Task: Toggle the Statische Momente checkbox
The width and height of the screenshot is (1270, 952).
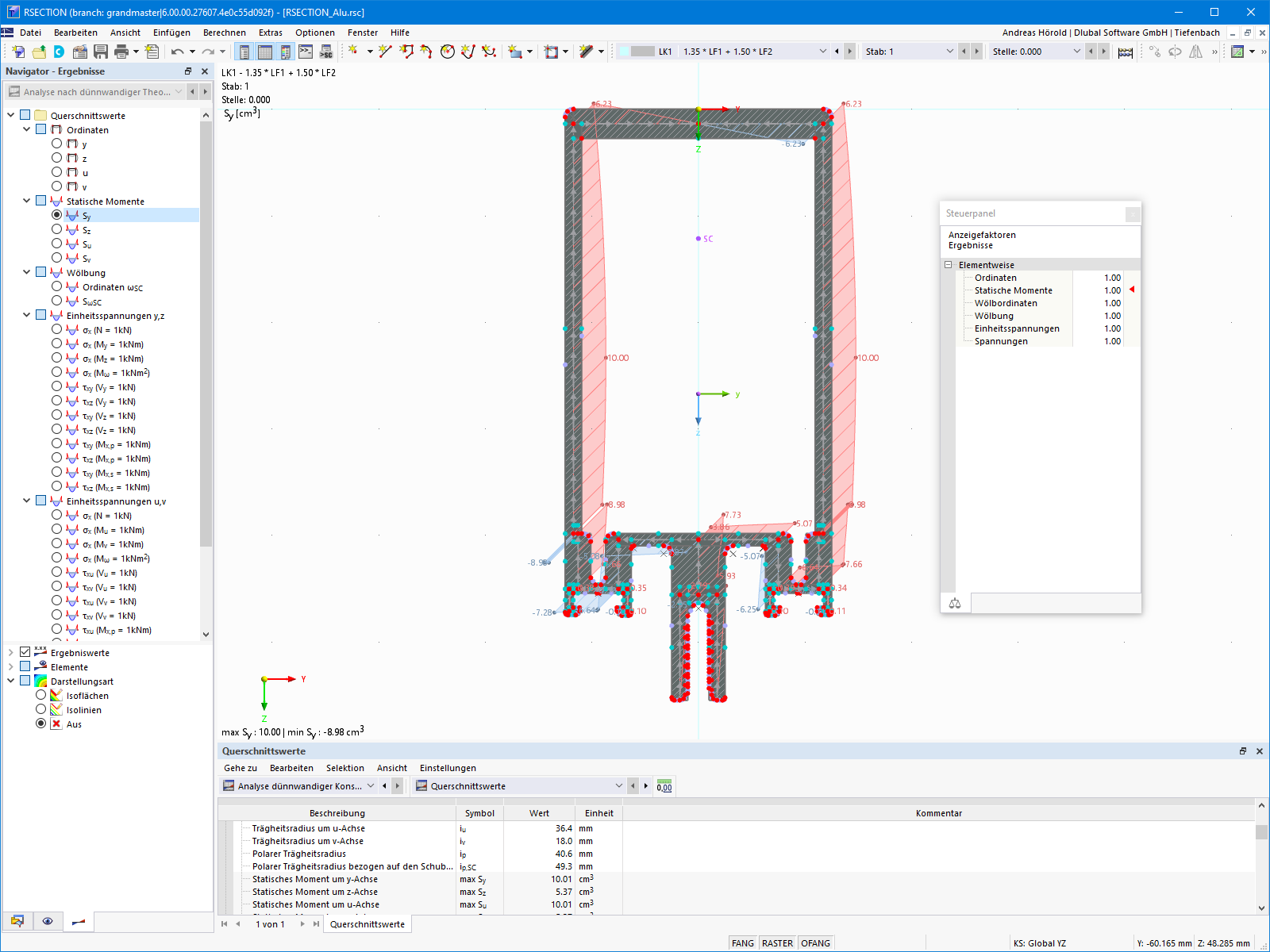Action: pos(40,201)
